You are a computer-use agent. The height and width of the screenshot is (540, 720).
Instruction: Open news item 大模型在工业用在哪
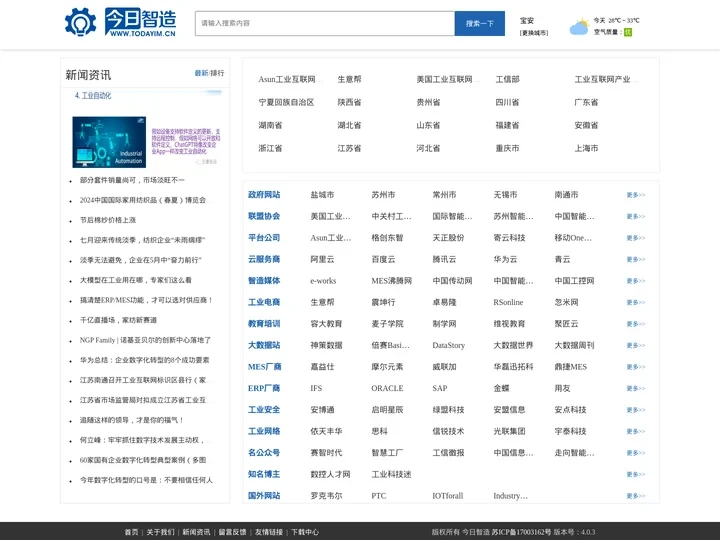click(x=135, y=280)
